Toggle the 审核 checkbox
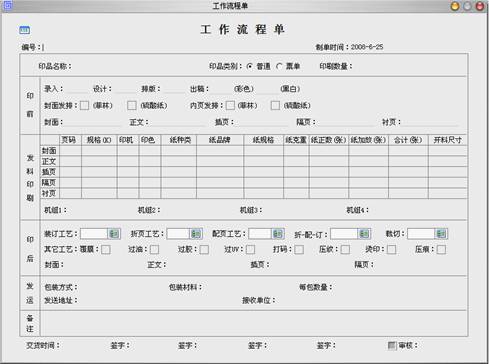 click(392, 345)
